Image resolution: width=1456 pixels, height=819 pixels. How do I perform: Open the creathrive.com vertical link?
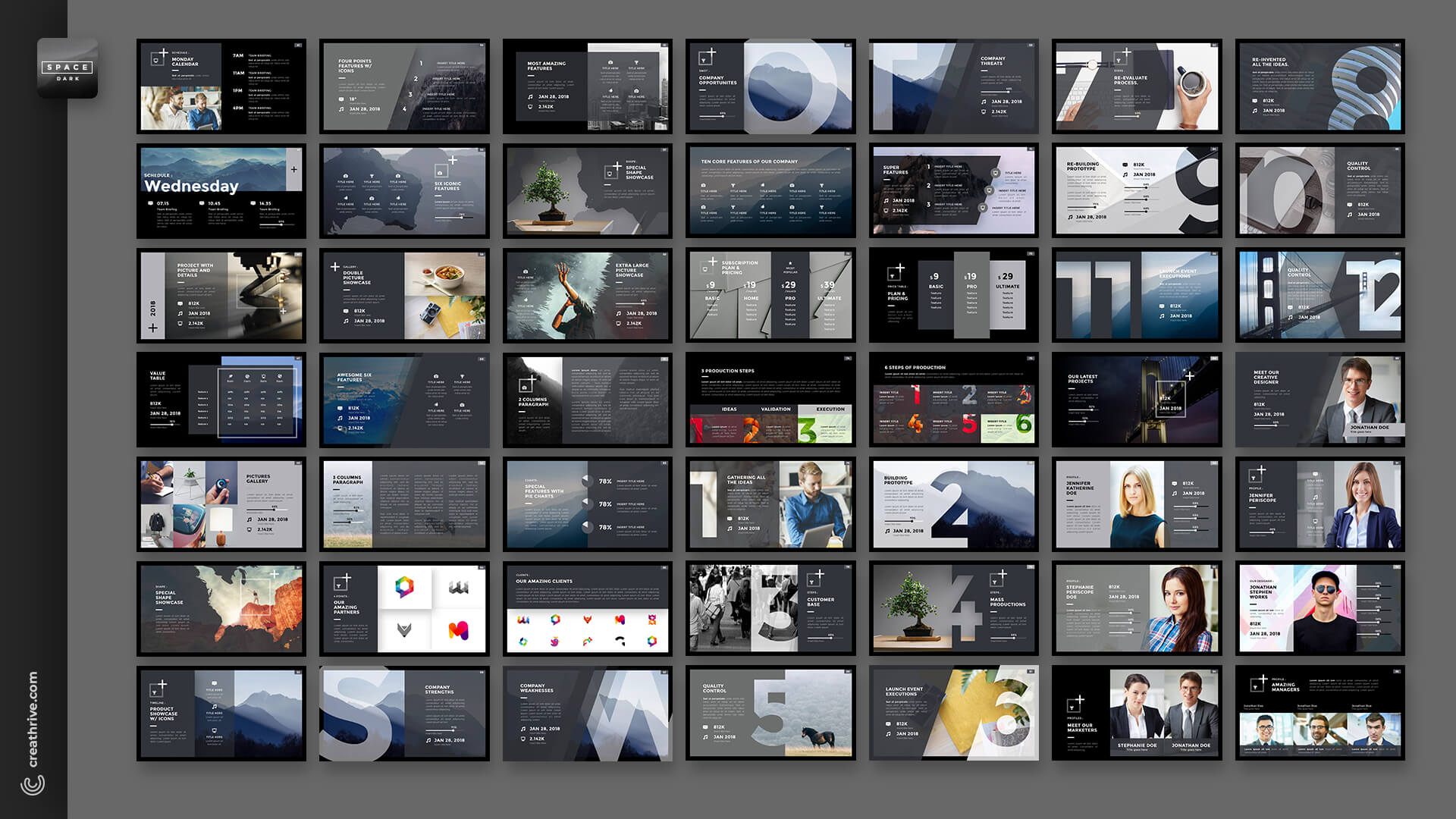[33, 718]
